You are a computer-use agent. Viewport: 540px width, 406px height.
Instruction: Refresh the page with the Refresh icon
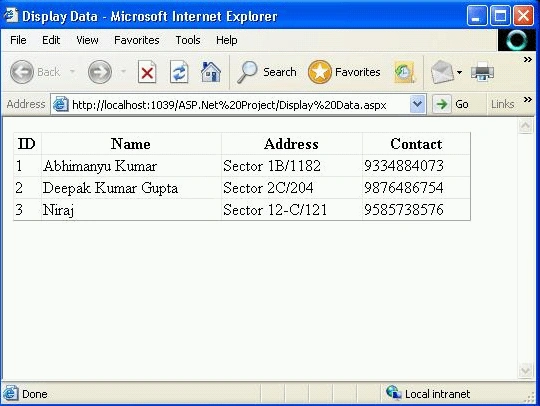coord(179,72)
